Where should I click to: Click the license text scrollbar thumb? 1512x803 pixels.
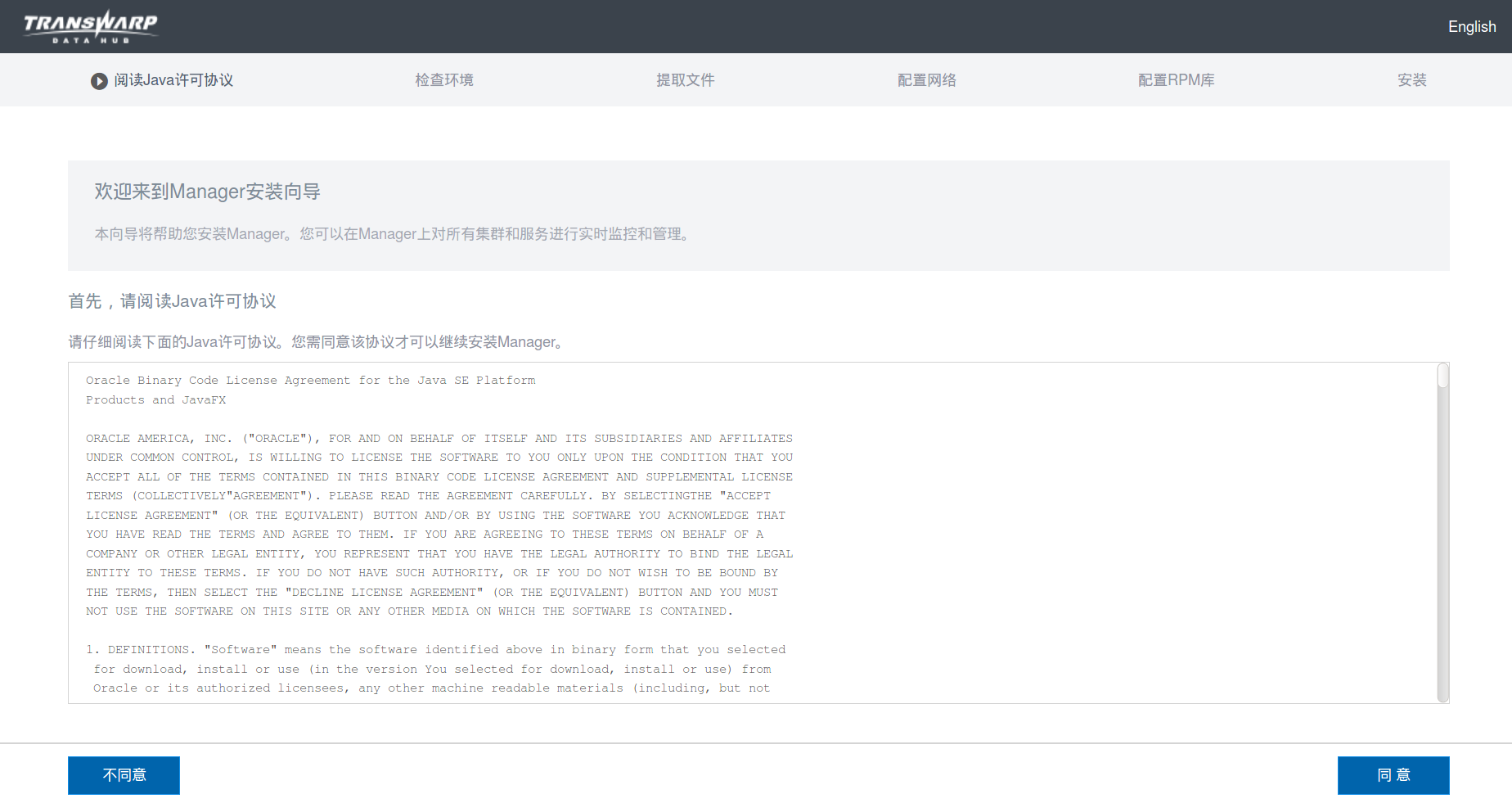(x=1443, y=377)
